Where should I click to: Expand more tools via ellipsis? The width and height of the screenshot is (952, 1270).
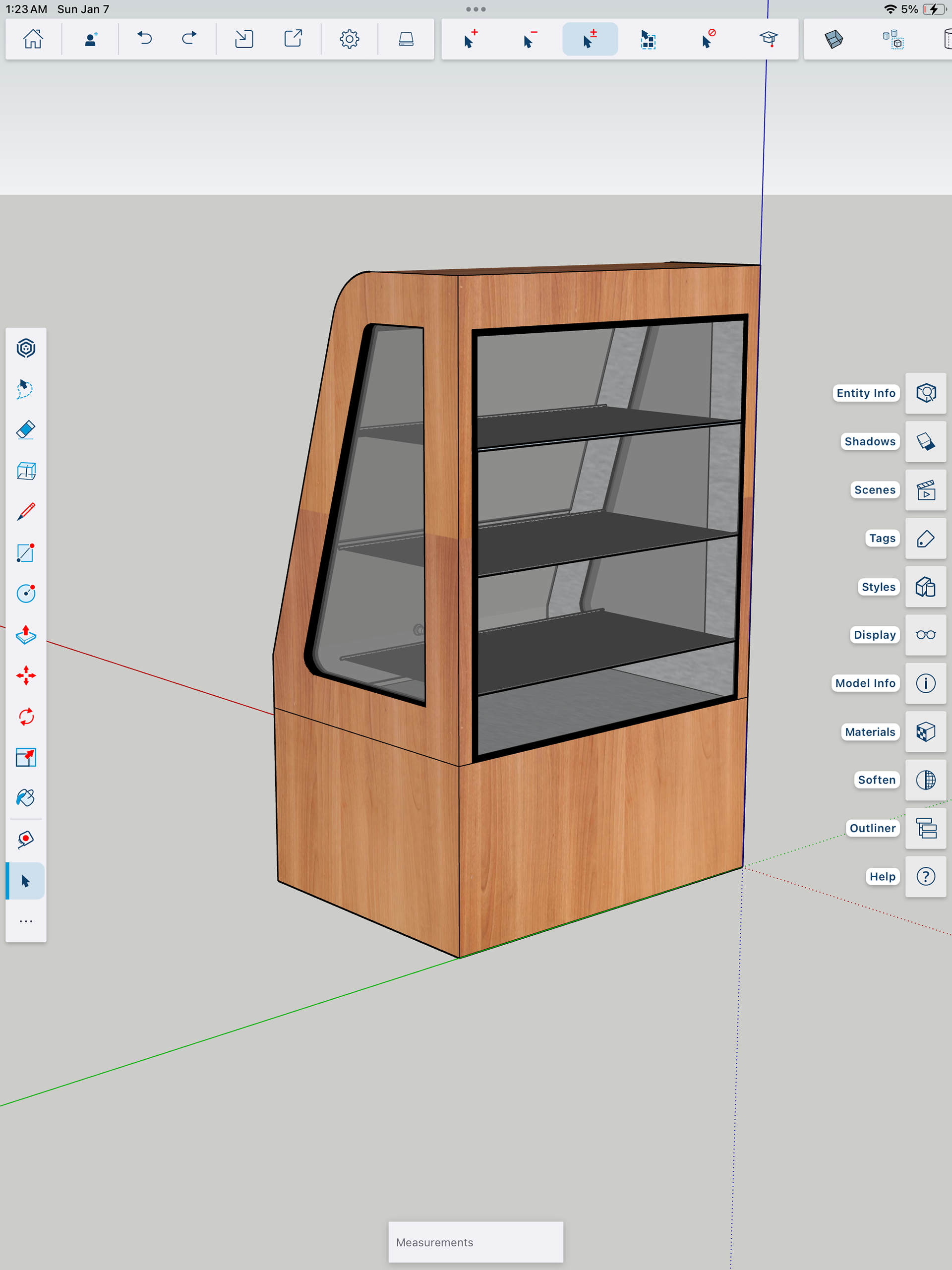26,921
